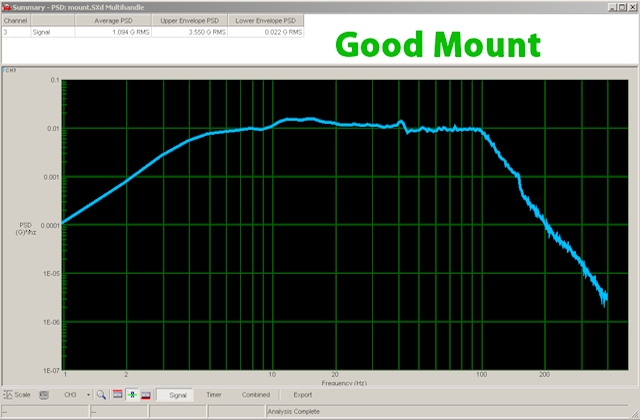Click the Analysis Complete status text
This screenshot has width=640, height=420.
293,411
